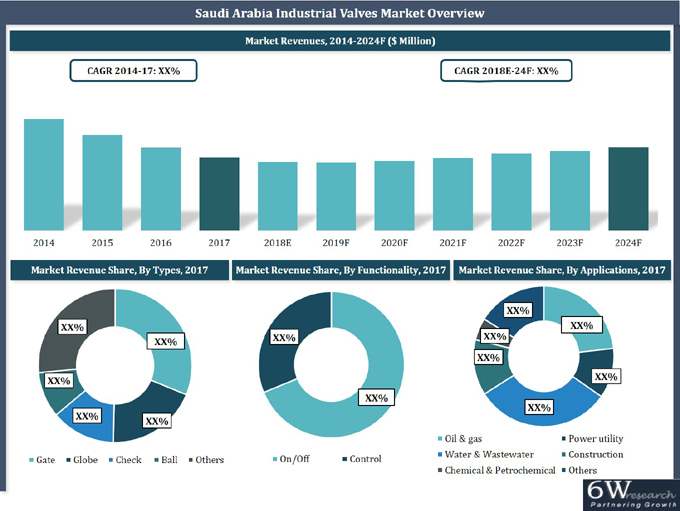Click the 2022F revenue bar
680x511 pixels.
pyautogui.click(x=511, y=192)
